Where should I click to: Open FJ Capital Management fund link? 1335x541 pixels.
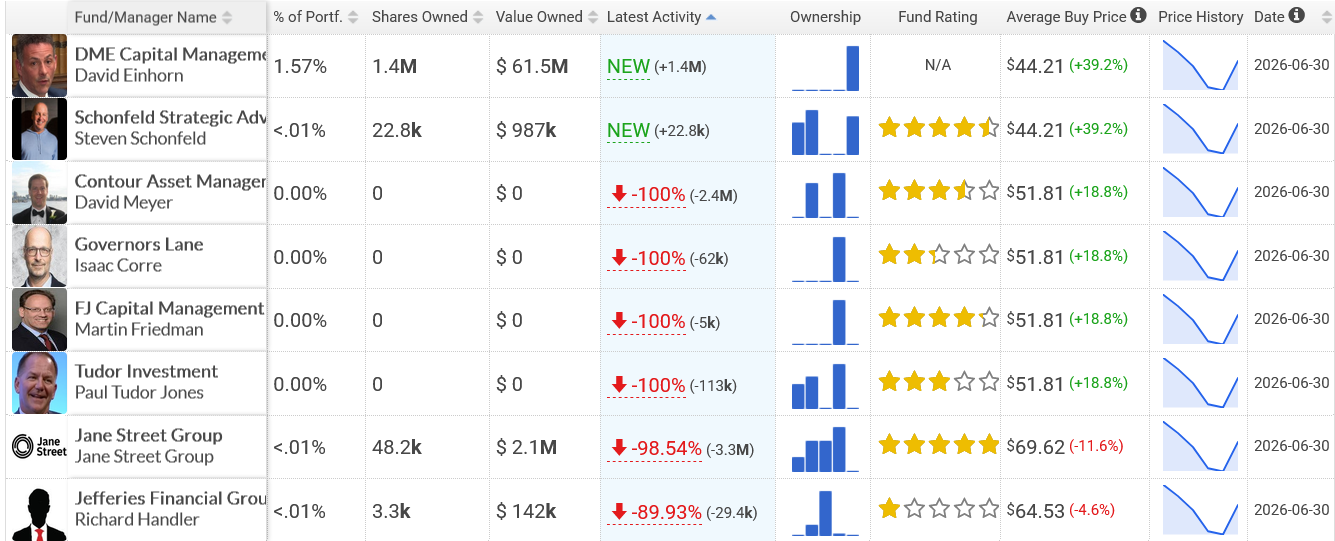click(x=169, y=308)
